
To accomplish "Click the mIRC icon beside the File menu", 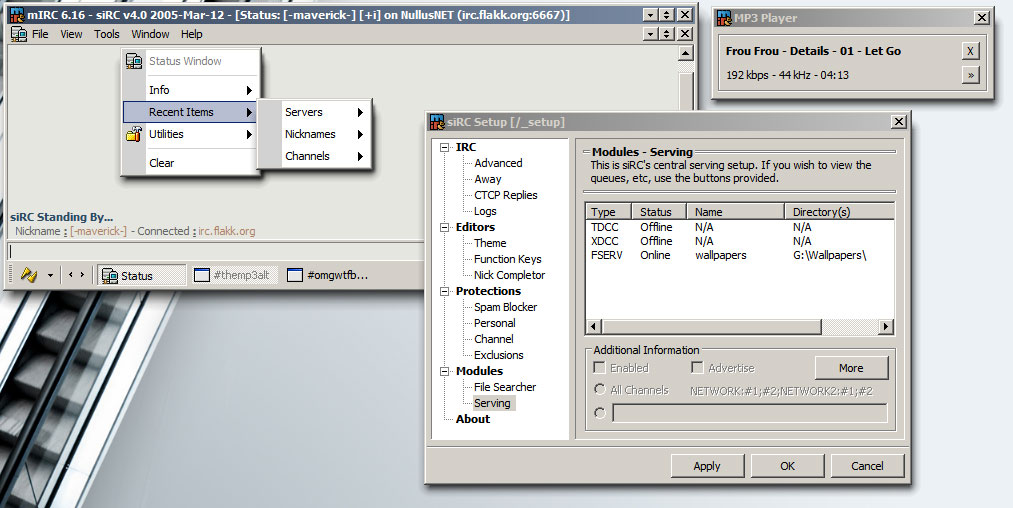I will tap(19, 34).
